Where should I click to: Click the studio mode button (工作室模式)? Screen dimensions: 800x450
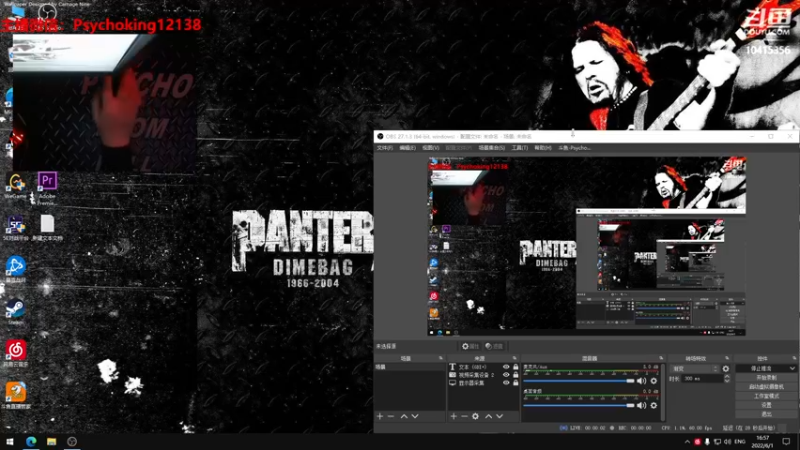[766, 396]
